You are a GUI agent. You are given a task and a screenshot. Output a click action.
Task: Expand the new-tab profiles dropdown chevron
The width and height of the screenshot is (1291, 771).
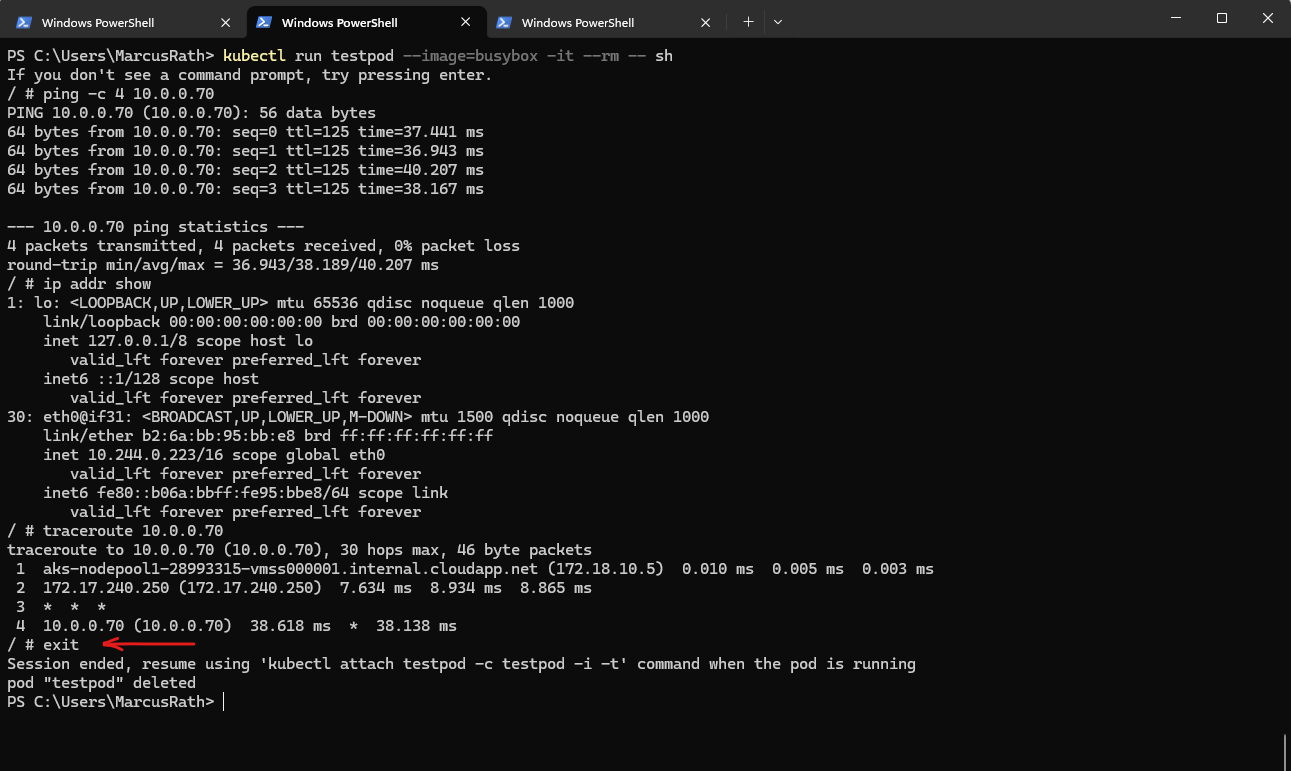click(778, 21)
